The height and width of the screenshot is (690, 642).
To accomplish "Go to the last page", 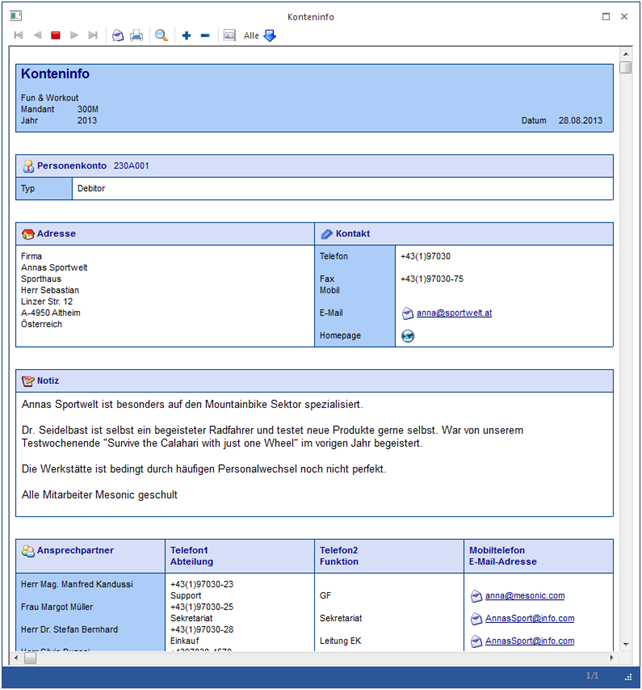I will tap(93, 35).
